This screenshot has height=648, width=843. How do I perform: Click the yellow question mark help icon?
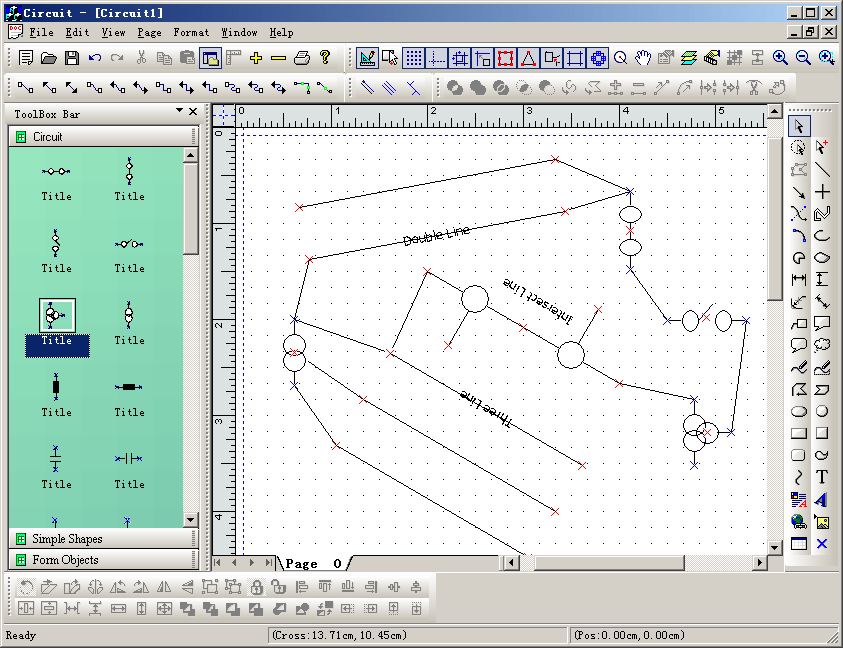click(x=325, y=58)
